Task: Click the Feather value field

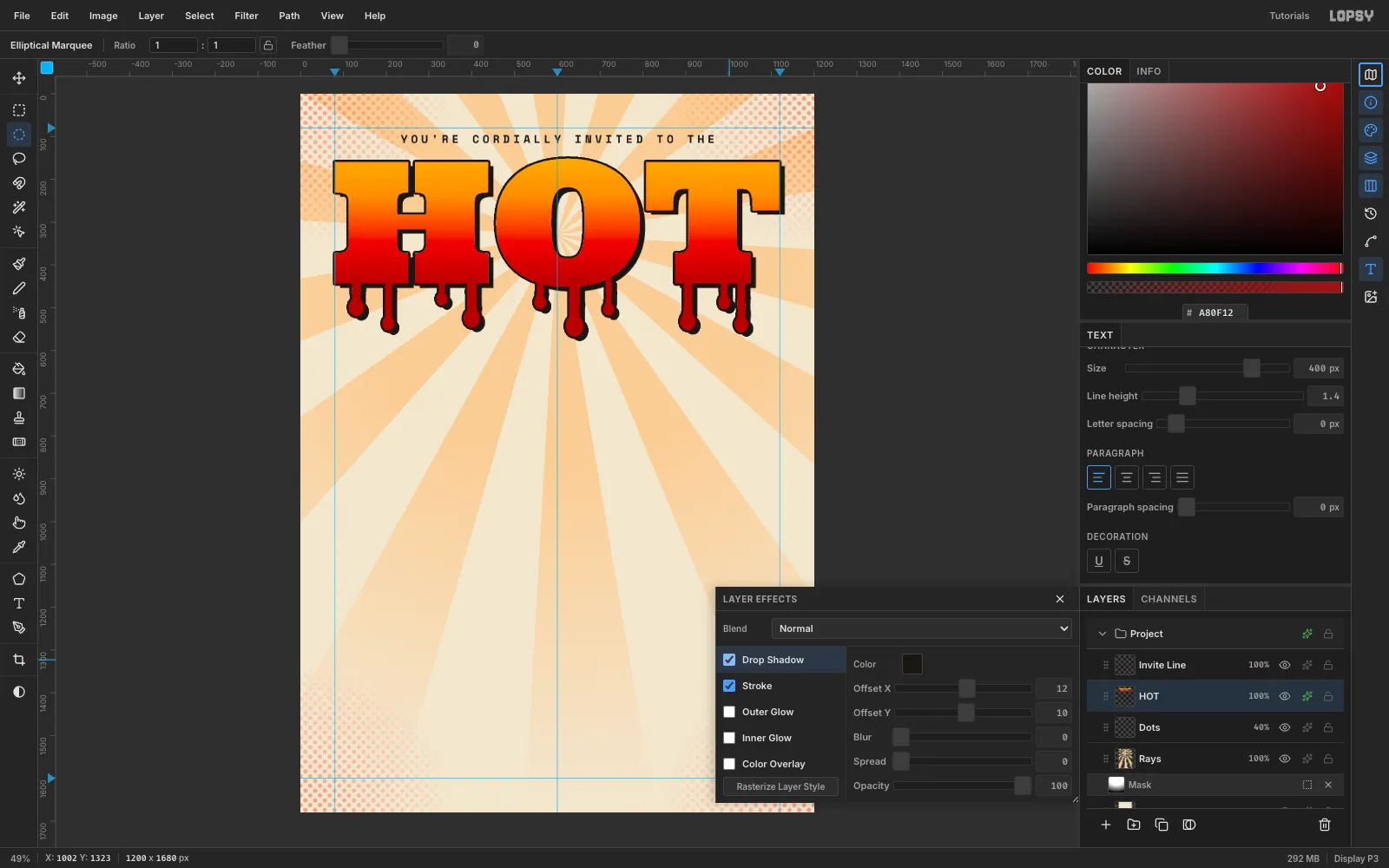Action: 464,45
